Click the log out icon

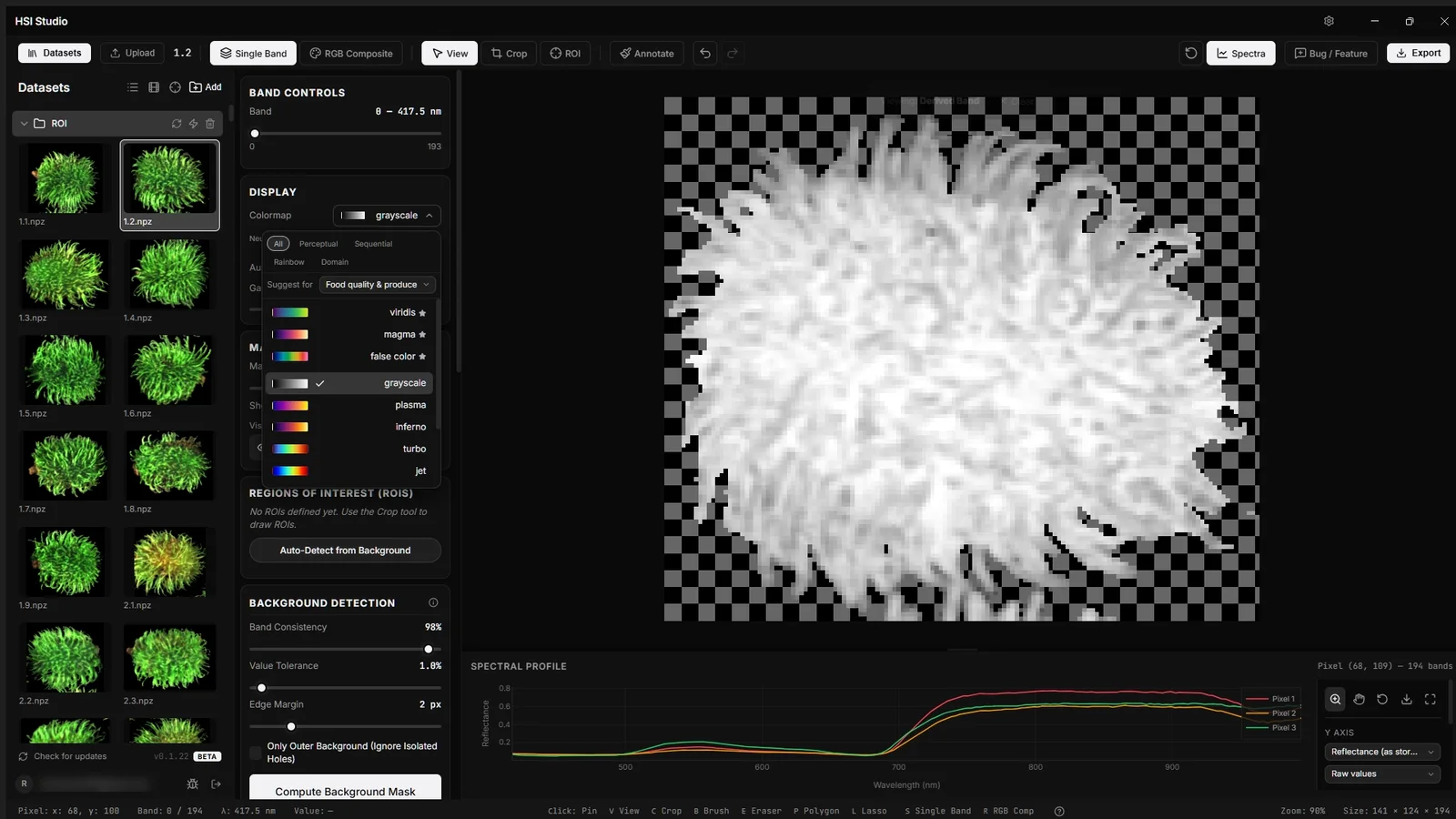tap(216, 784)
